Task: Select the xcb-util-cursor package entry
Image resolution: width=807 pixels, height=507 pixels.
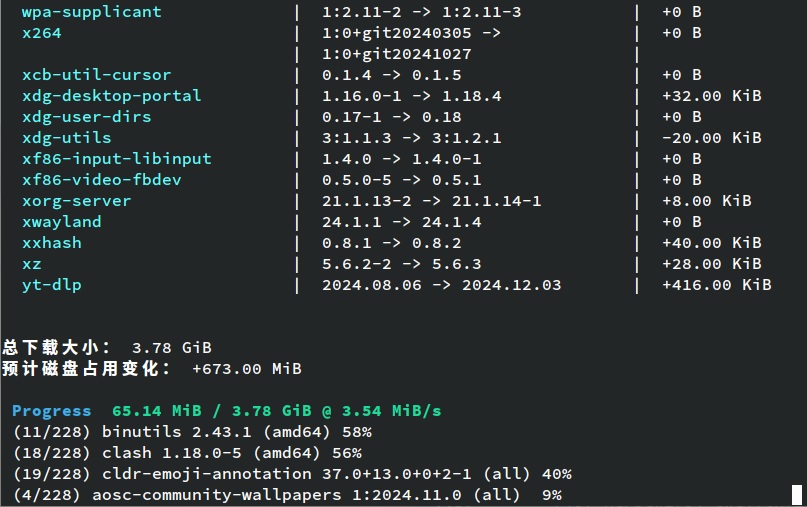Action: (x=96, y=75)
